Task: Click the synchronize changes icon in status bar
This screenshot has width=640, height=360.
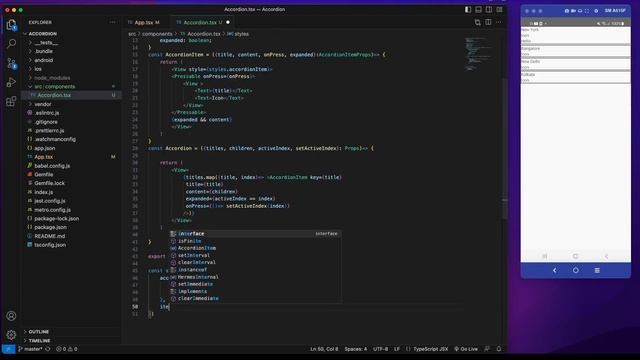Action: (48, 349)
